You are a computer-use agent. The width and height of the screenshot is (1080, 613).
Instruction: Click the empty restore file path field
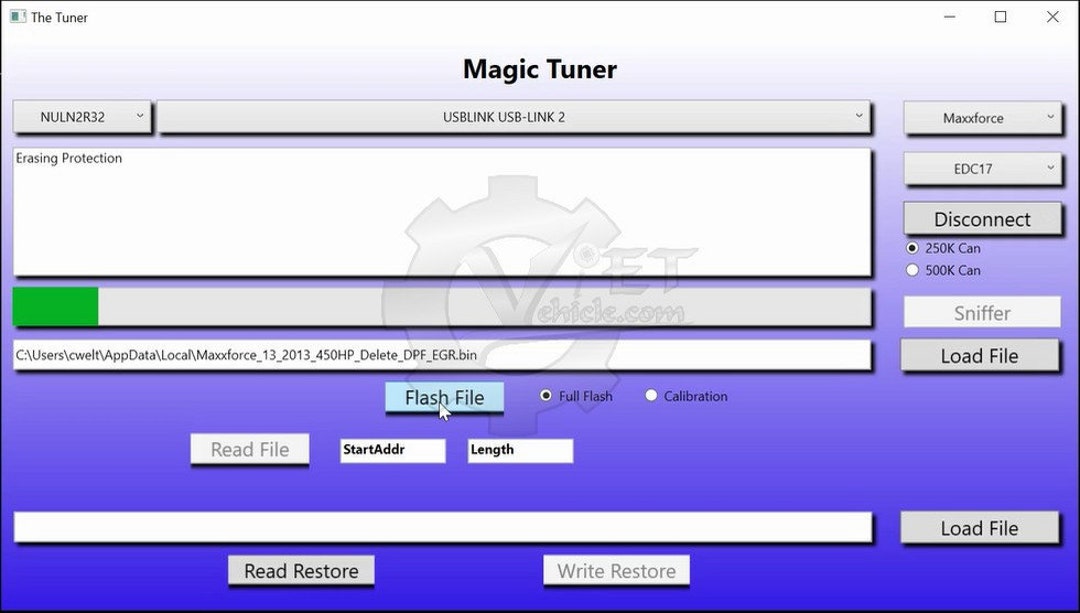click(443, 527)
